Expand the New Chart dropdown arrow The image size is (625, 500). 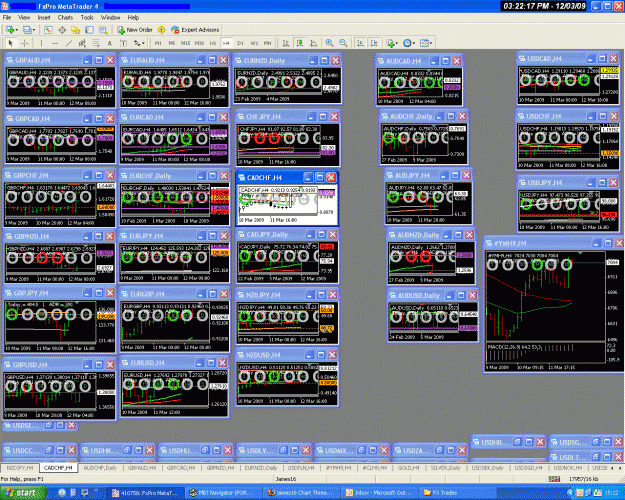16,30
